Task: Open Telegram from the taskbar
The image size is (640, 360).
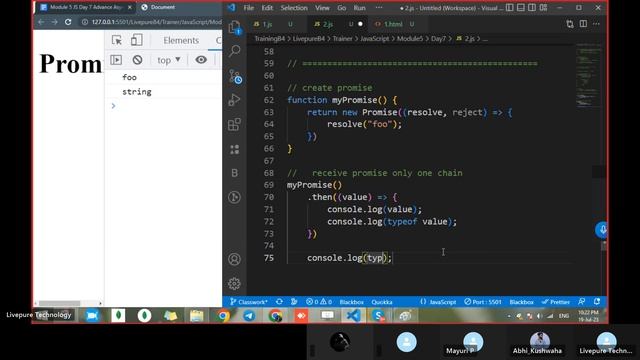Action: pyautogui.click(x=249, y=316)
